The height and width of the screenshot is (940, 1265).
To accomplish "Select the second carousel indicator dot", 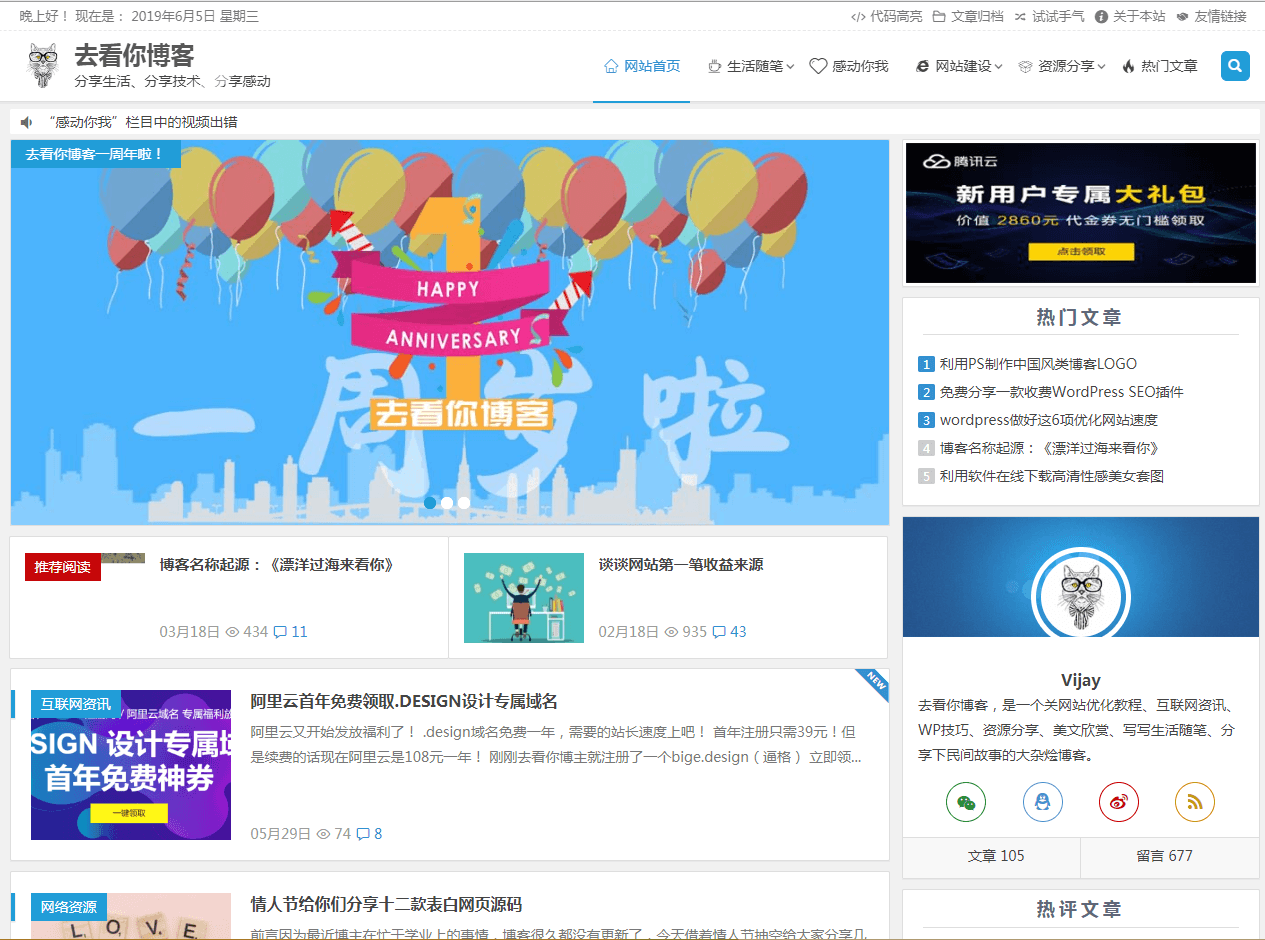I will coord(447,502).
